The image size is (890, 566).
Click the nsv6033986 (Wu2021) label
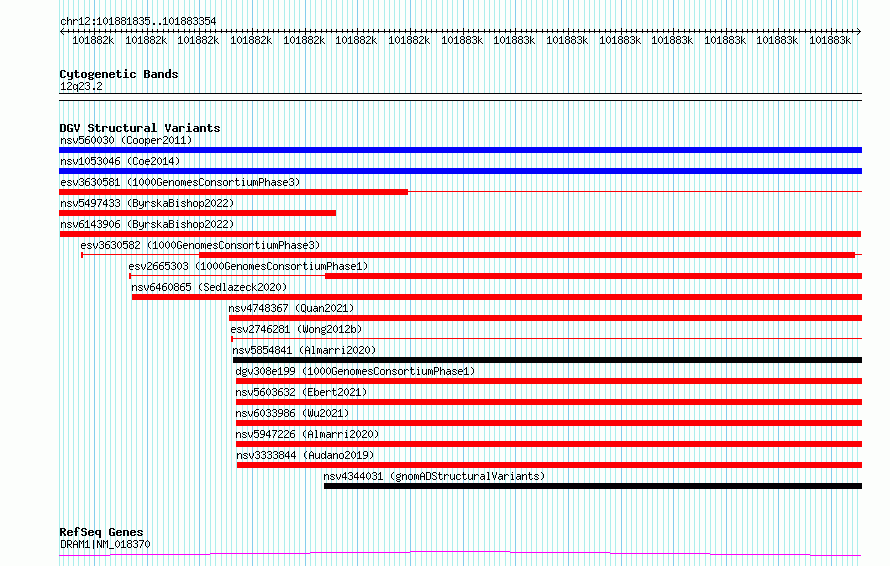(292, 413)
